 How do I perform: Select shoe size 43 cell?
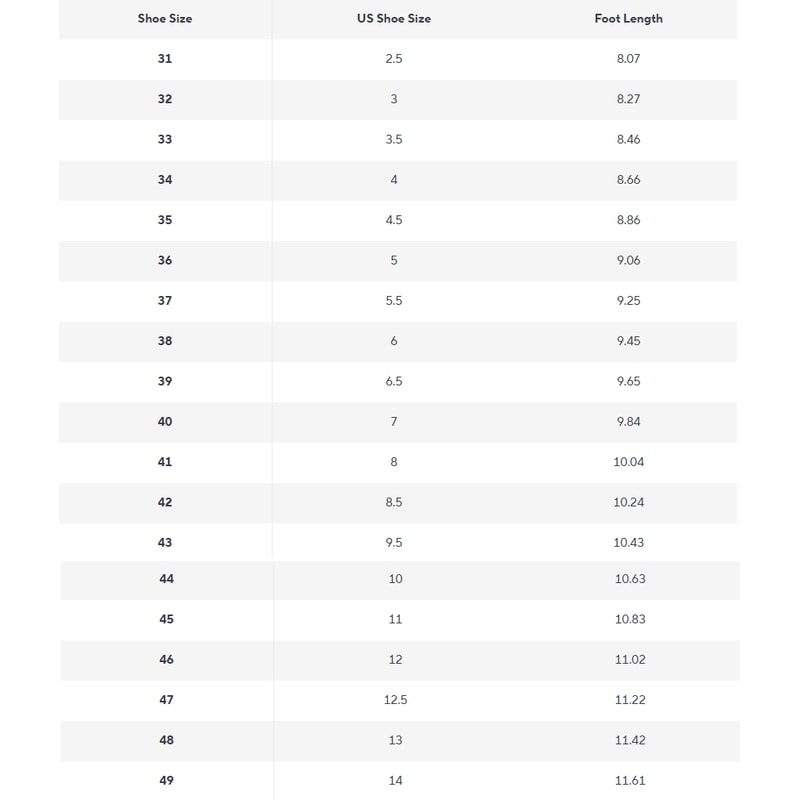point(165,542)
